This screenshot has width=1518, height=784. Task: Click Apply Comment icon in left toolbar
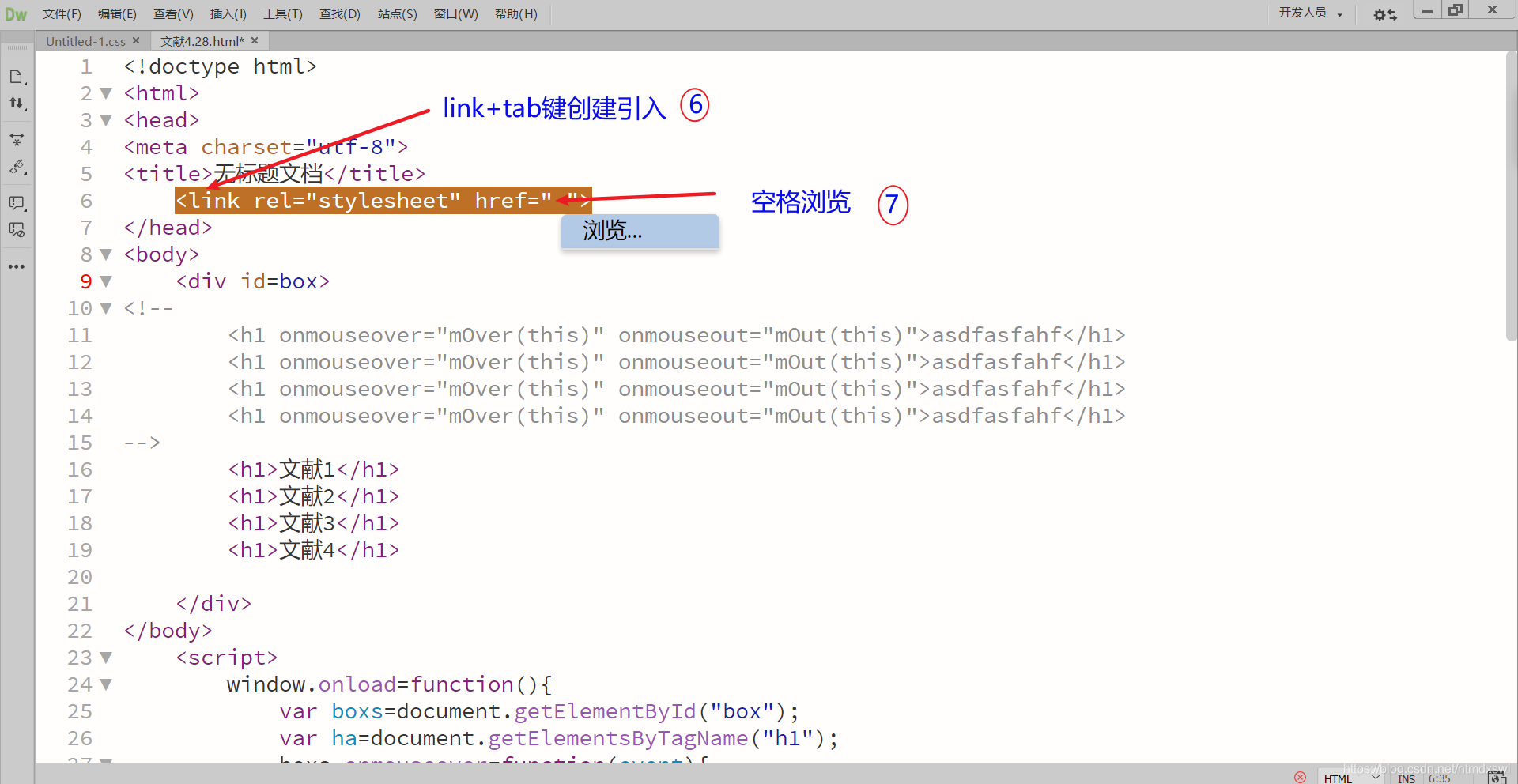(17, 203)
